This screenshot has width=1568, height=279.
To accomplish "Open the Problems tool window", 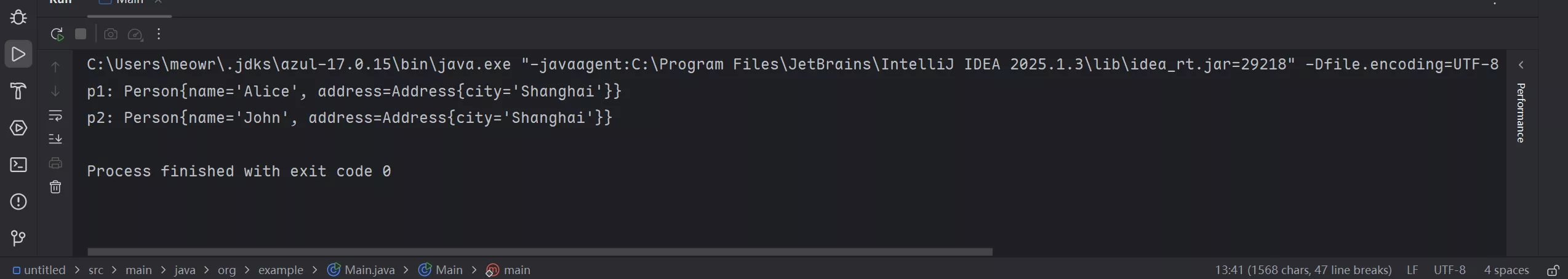I will (18, 202).
